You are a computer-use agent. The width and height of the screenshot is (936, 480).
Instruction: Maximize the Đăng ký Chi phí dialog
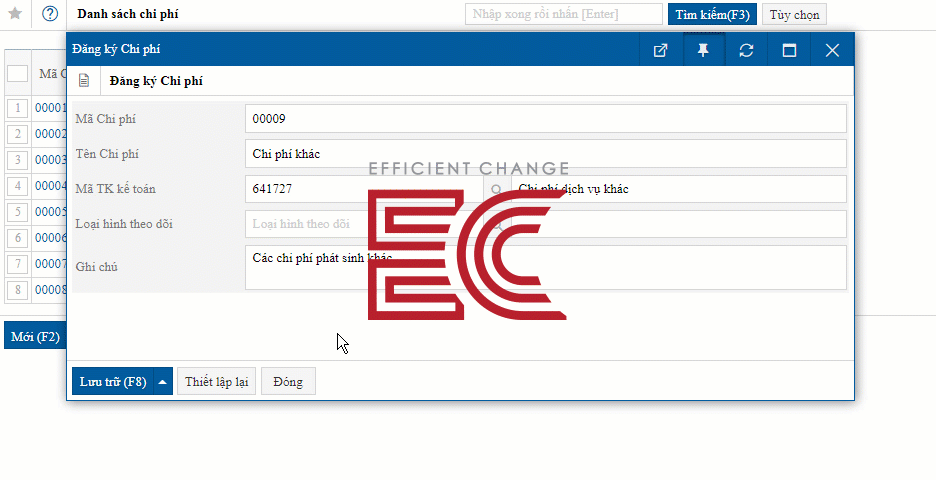789,50
